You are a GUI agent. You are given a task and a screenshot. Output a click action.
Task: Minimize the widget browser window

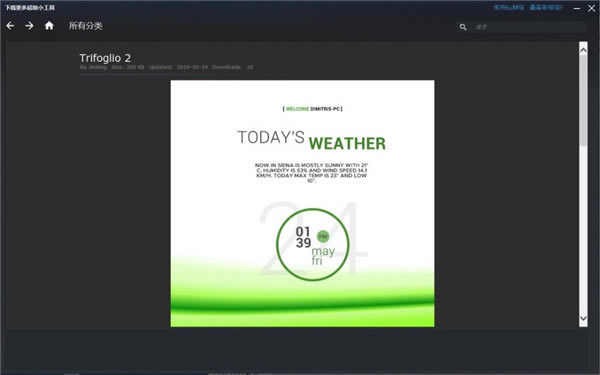click(577, 8)
